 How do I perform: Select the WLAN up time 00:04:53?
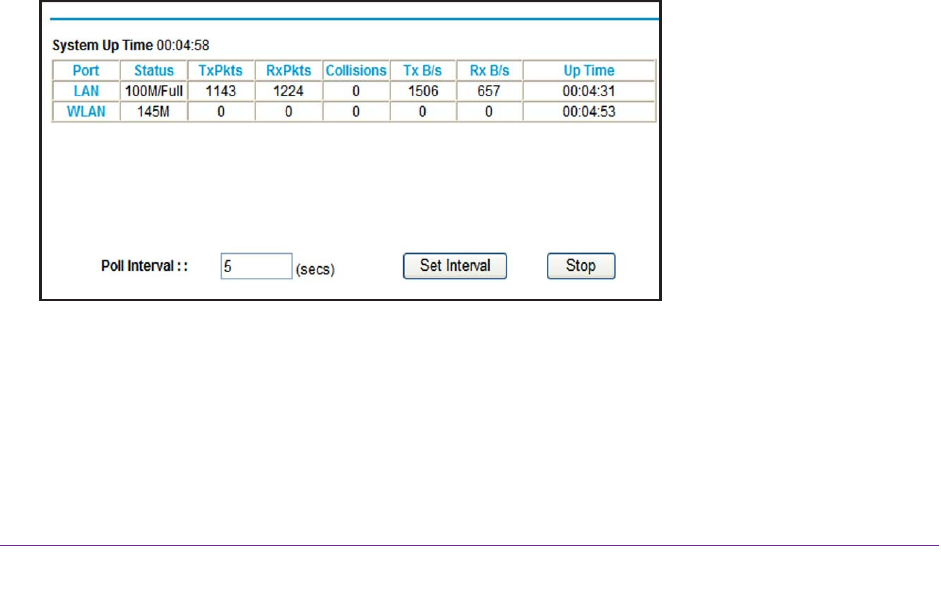[x=589, y=112]
